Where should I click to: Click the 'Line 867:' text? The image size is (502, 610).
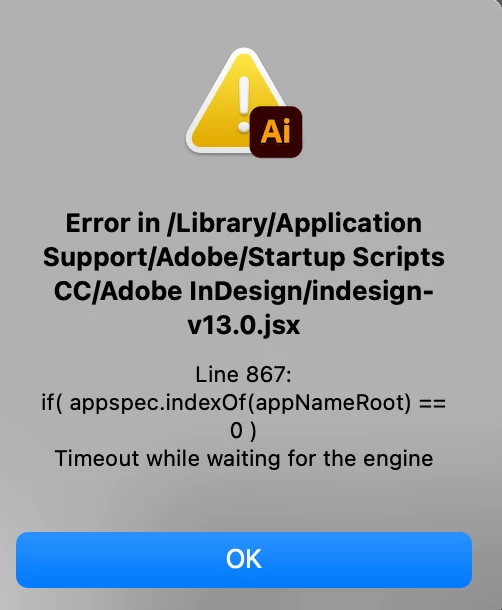pos(244,375)
